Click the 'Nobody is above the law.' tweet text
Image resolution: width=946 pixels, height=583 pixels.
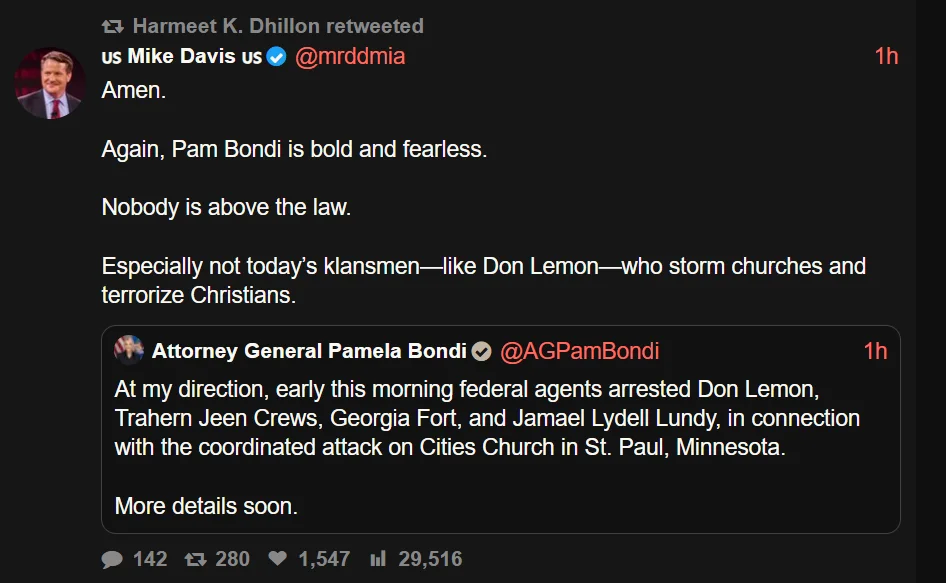tap(226, 208)
